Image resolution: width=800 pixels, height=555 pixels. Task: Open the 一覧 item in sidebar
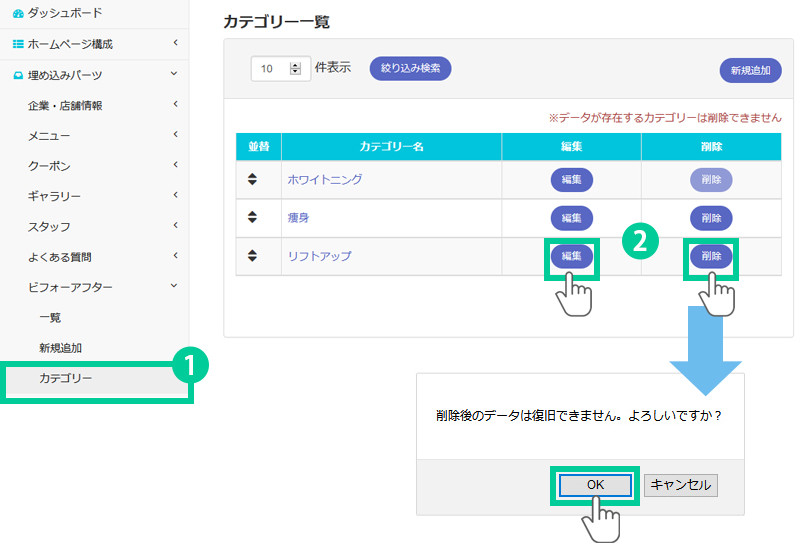pos(50,317)
